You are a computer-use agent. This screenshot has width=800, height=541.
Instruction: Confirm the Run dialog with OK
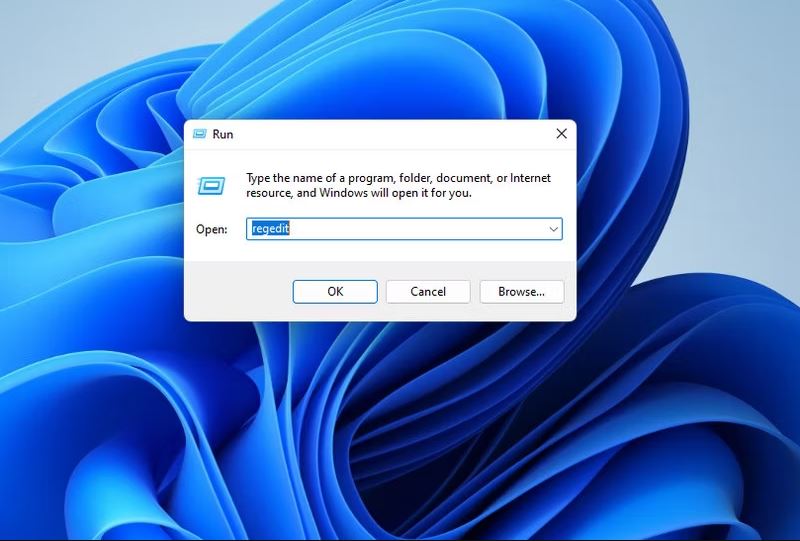pyautogui.click(x=335, y=291)
